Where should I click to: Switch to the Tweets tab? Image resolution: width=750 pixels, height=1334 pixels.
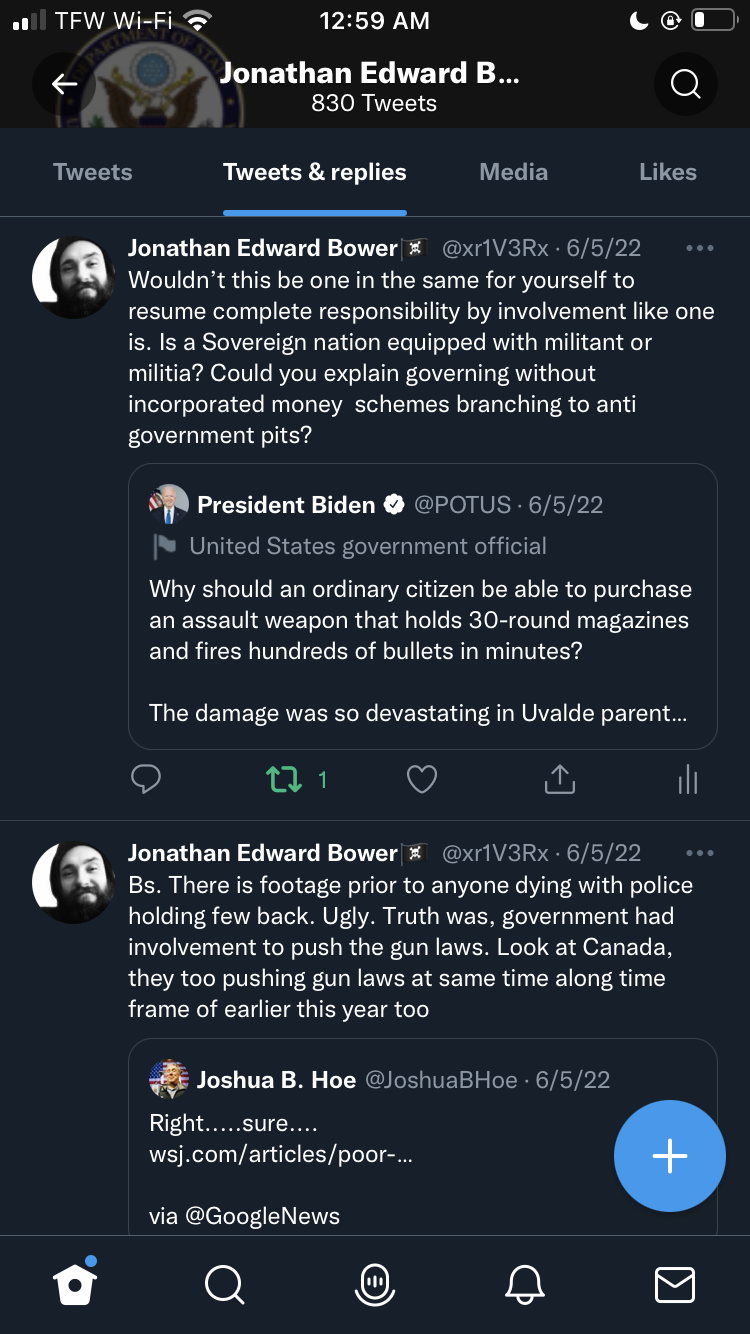92,172
